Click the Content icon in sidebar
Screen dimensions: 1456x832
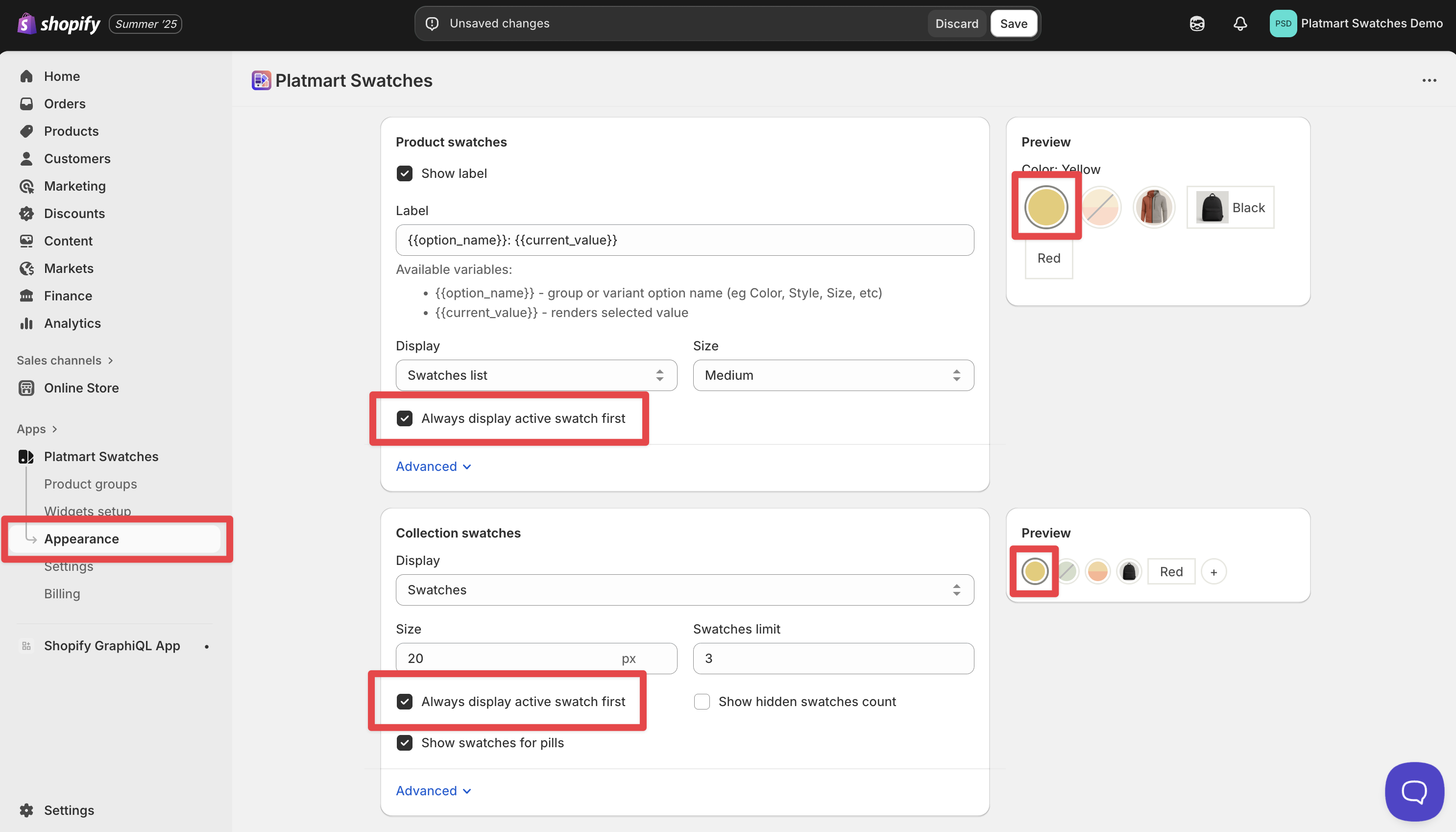[x=26, y=241]
